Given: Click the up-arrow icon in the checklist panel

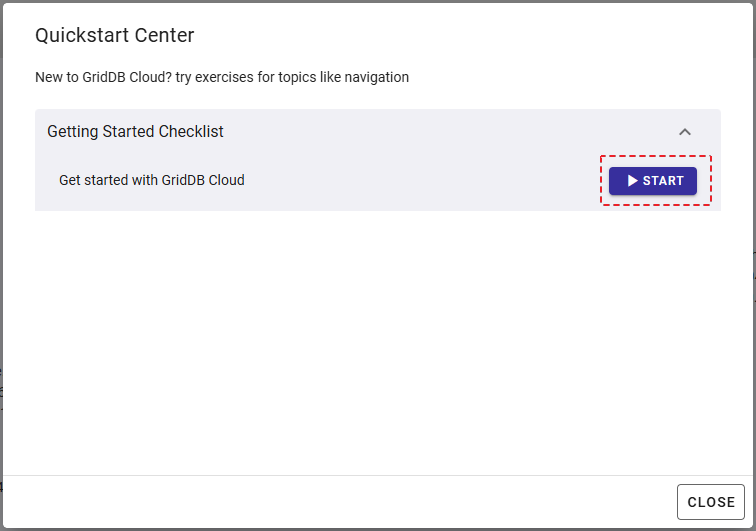Looking at the screenshot, I should pyautogui.click(x=685, y=131).
